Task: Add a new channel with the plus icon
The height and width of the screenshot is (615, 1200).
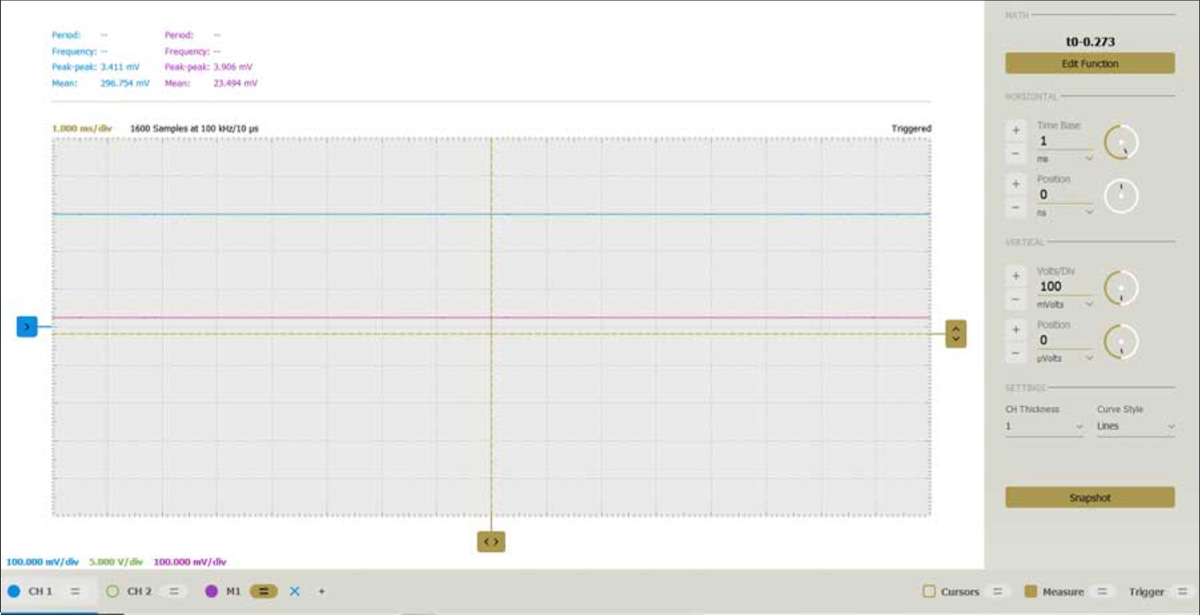Action: pos(321,591)
